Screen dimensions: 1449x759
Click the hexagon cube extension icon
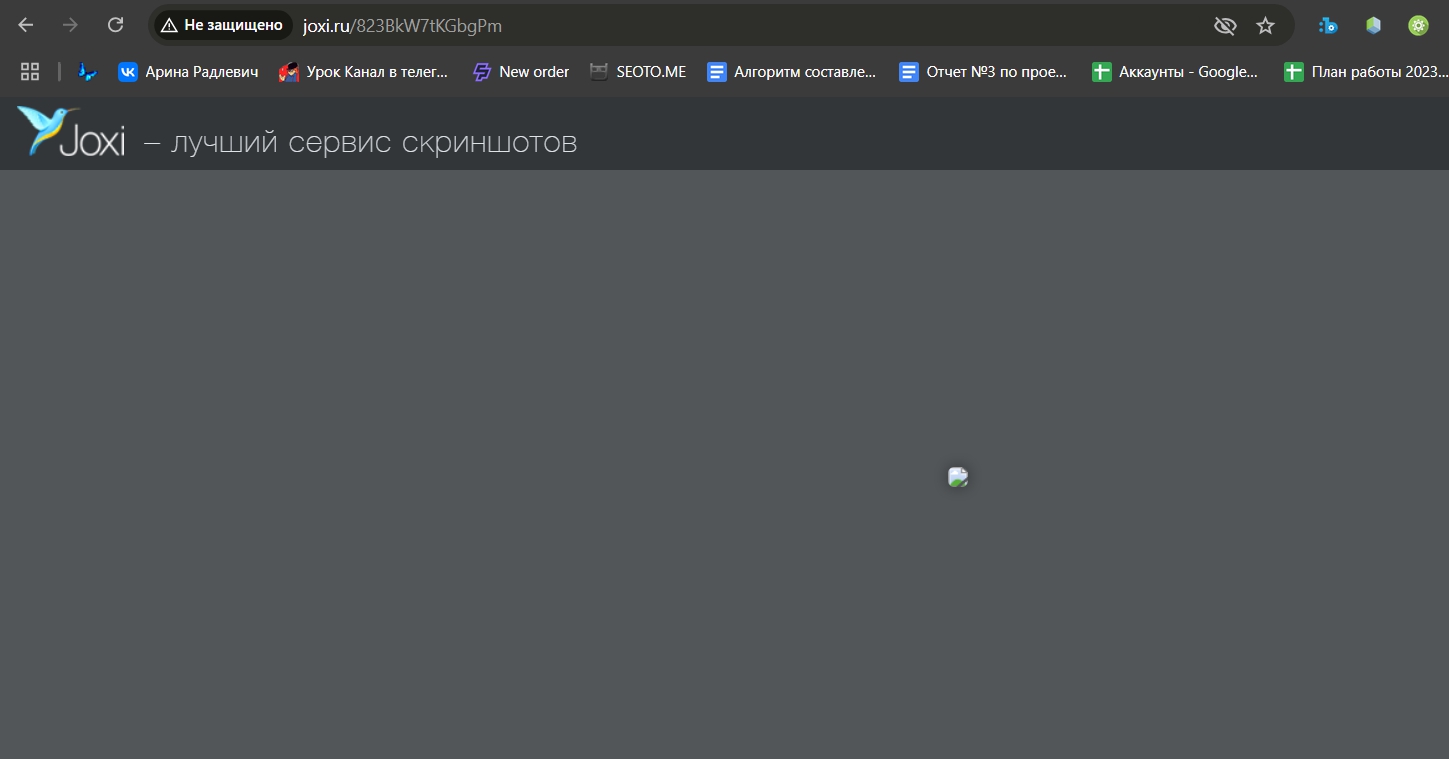1373,26
